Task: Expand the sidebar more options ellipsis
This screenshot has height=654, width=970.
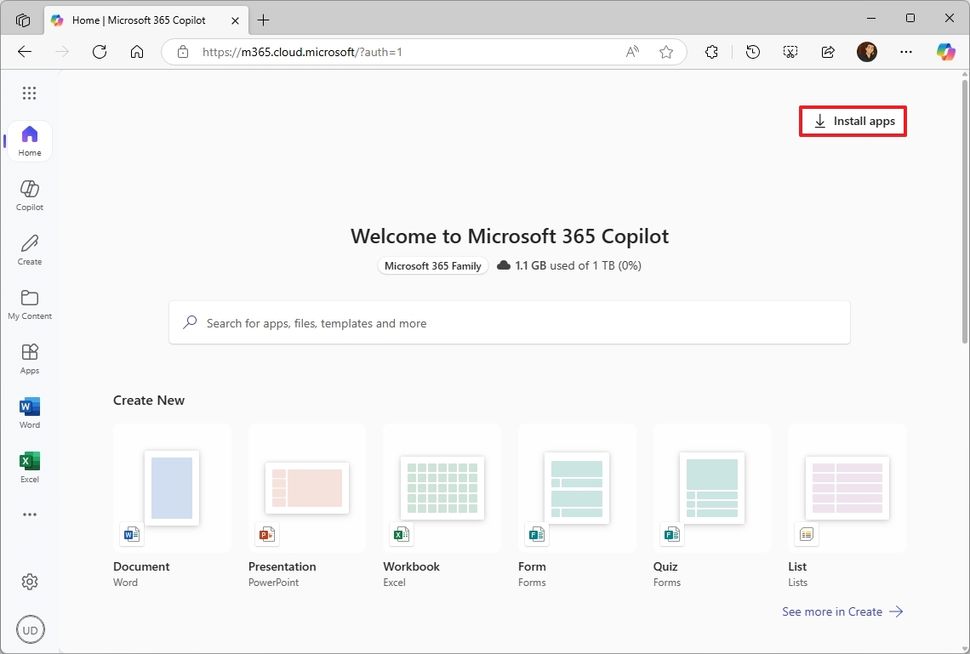Action: click(30, 515)
